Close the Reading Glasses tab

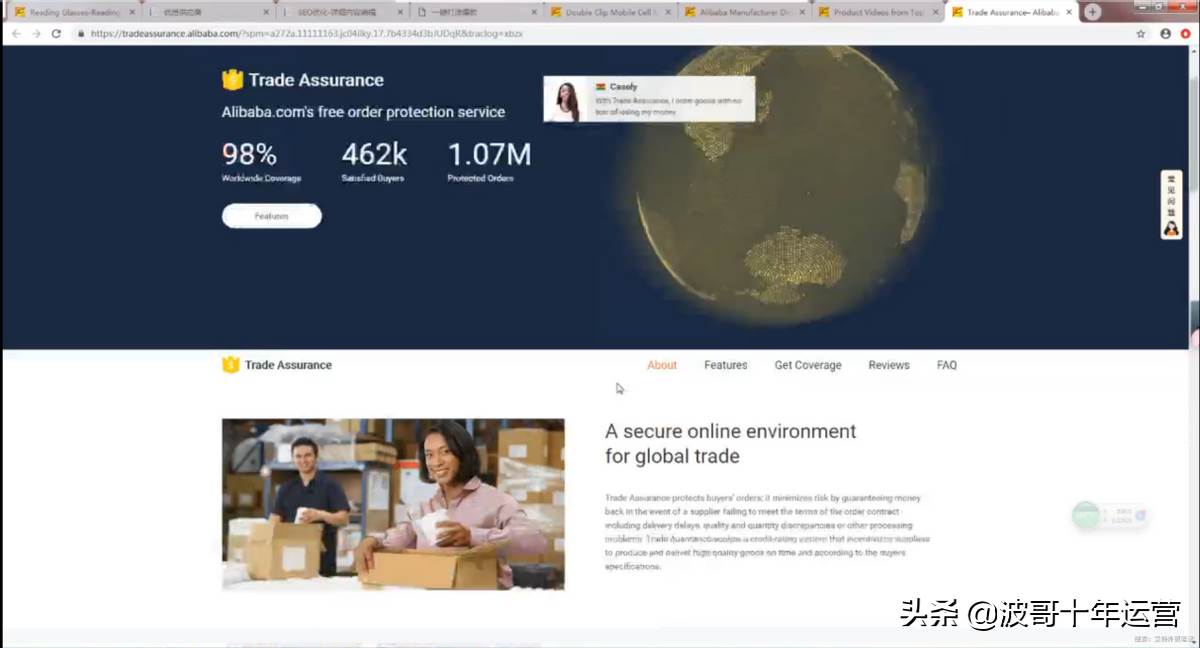click(x=132, y=13)
